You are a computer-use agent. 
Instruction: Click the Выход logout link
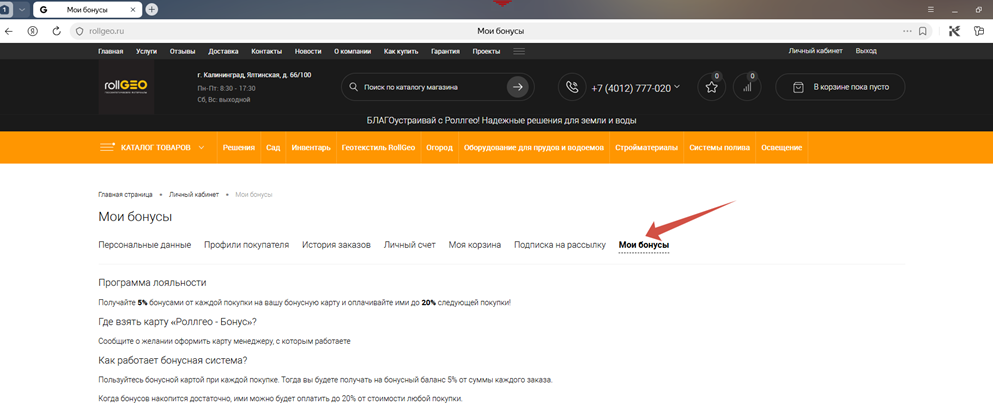pos(866,51)
